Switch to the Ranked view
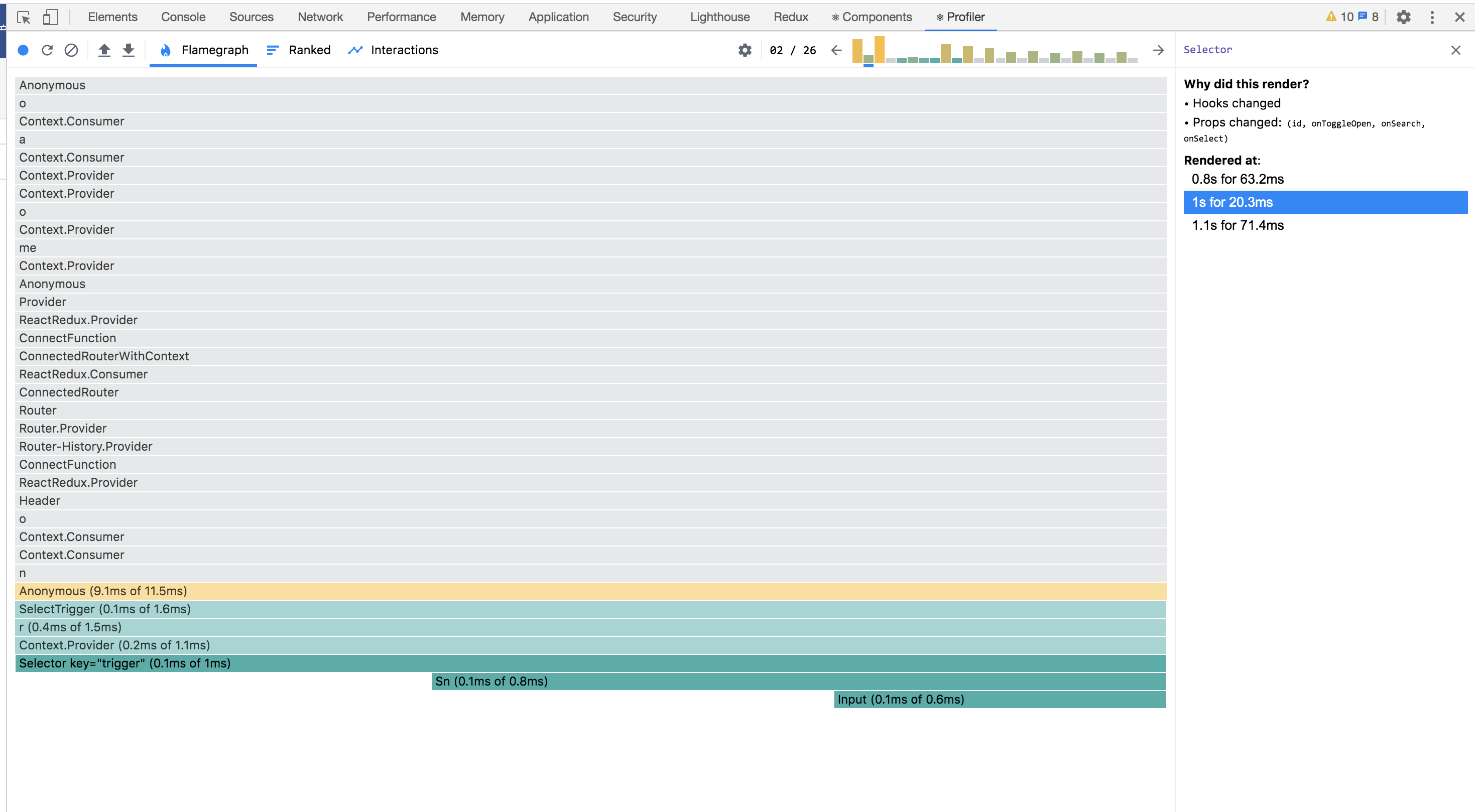This screenshot has height=812, width=1475. pos(299,50)
